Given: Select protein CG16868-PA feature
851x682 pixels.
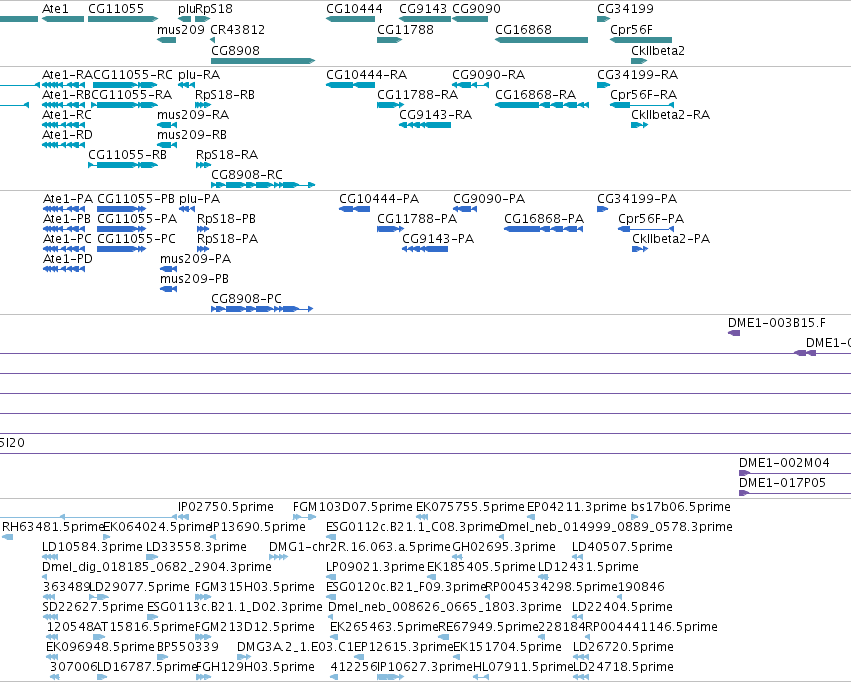Looking at the screenshot, I should [544, 230].
